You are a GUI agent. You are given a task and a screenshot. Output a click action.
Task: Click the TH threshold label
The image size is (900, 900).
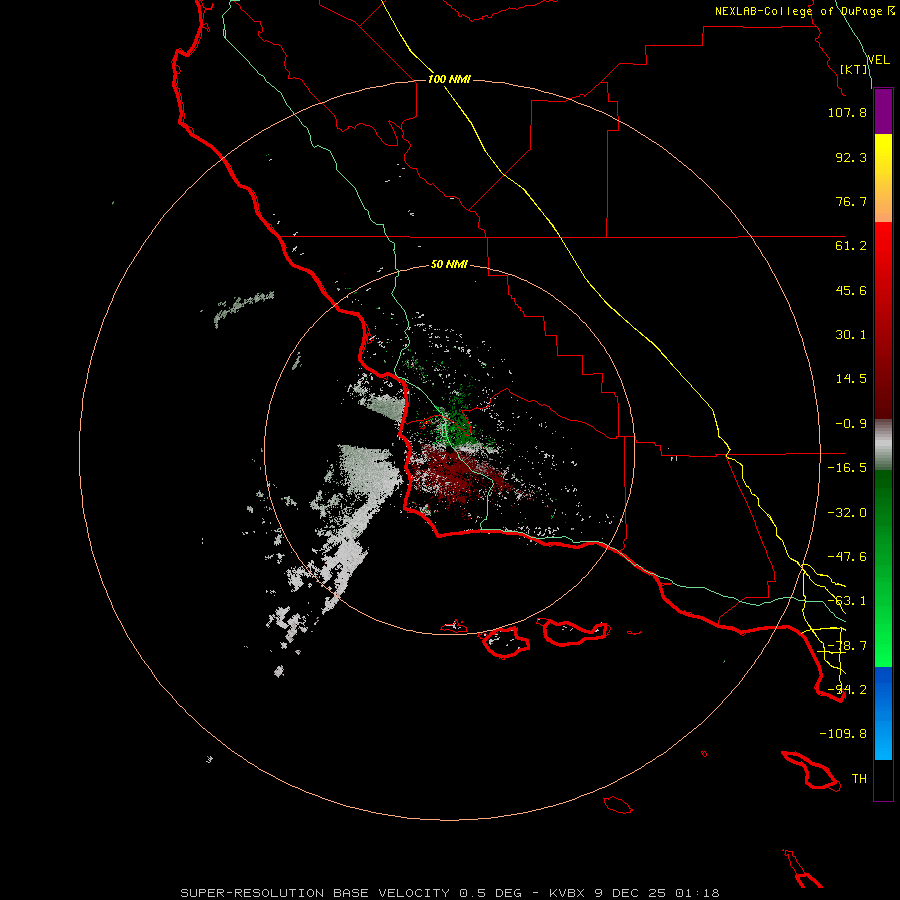[x=859, y=779]
